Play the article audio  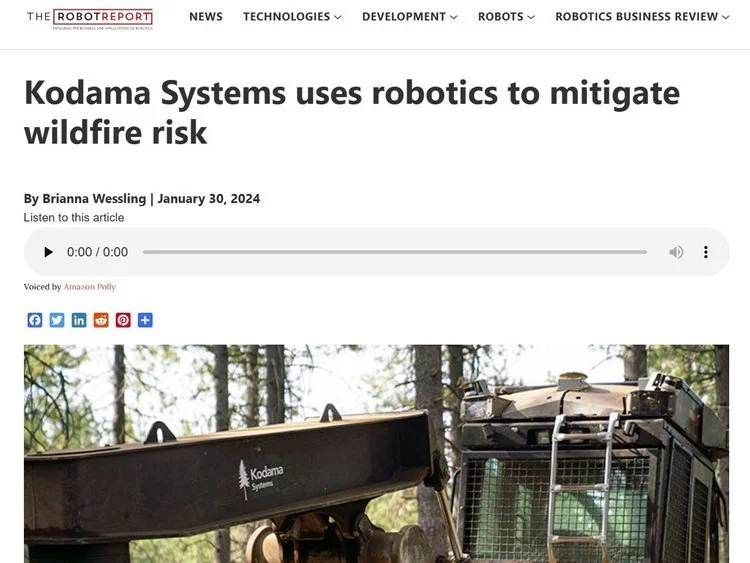pos(48,252)
